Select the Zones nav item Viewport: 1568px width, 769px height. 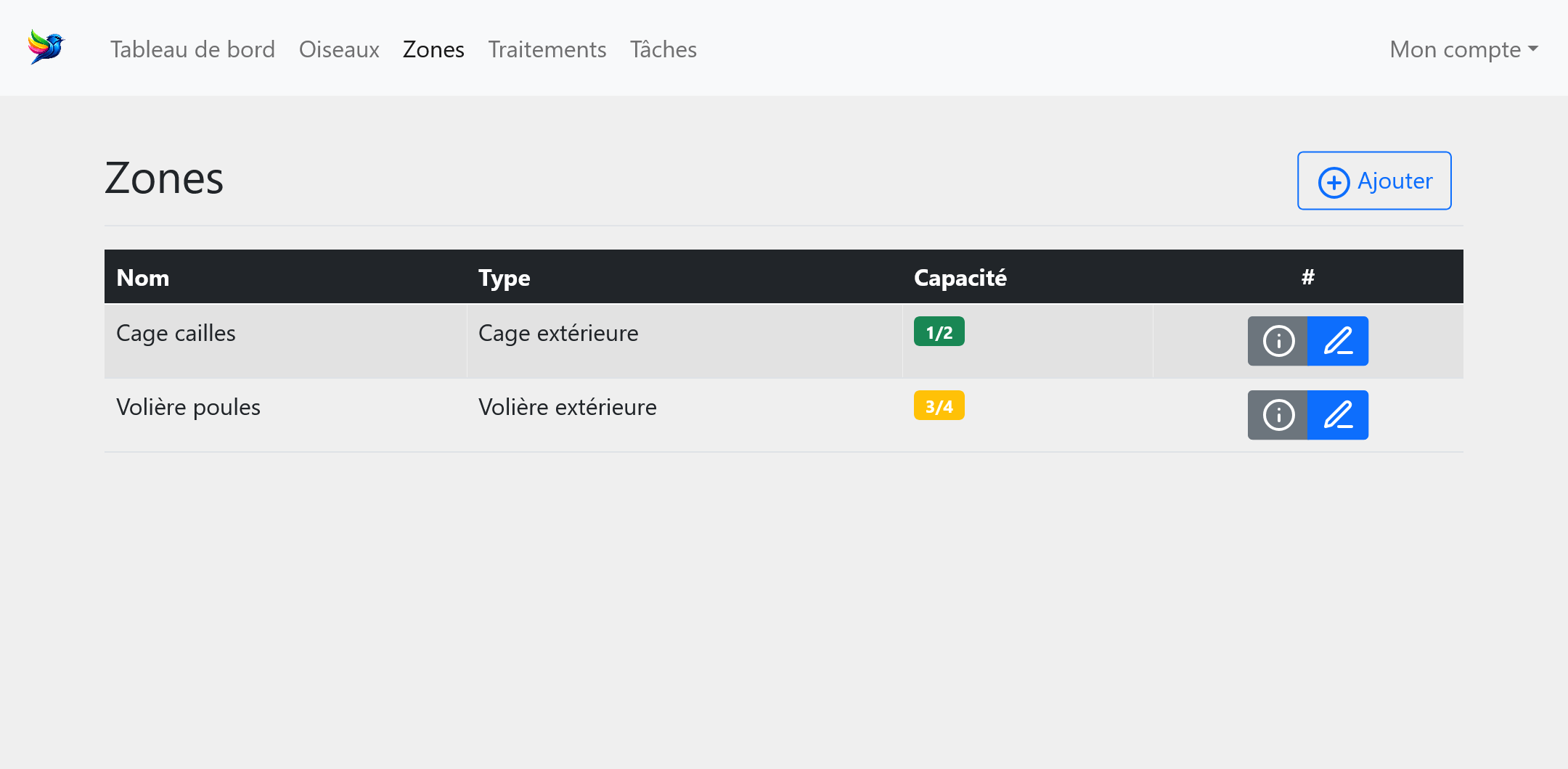coord(433,49)
